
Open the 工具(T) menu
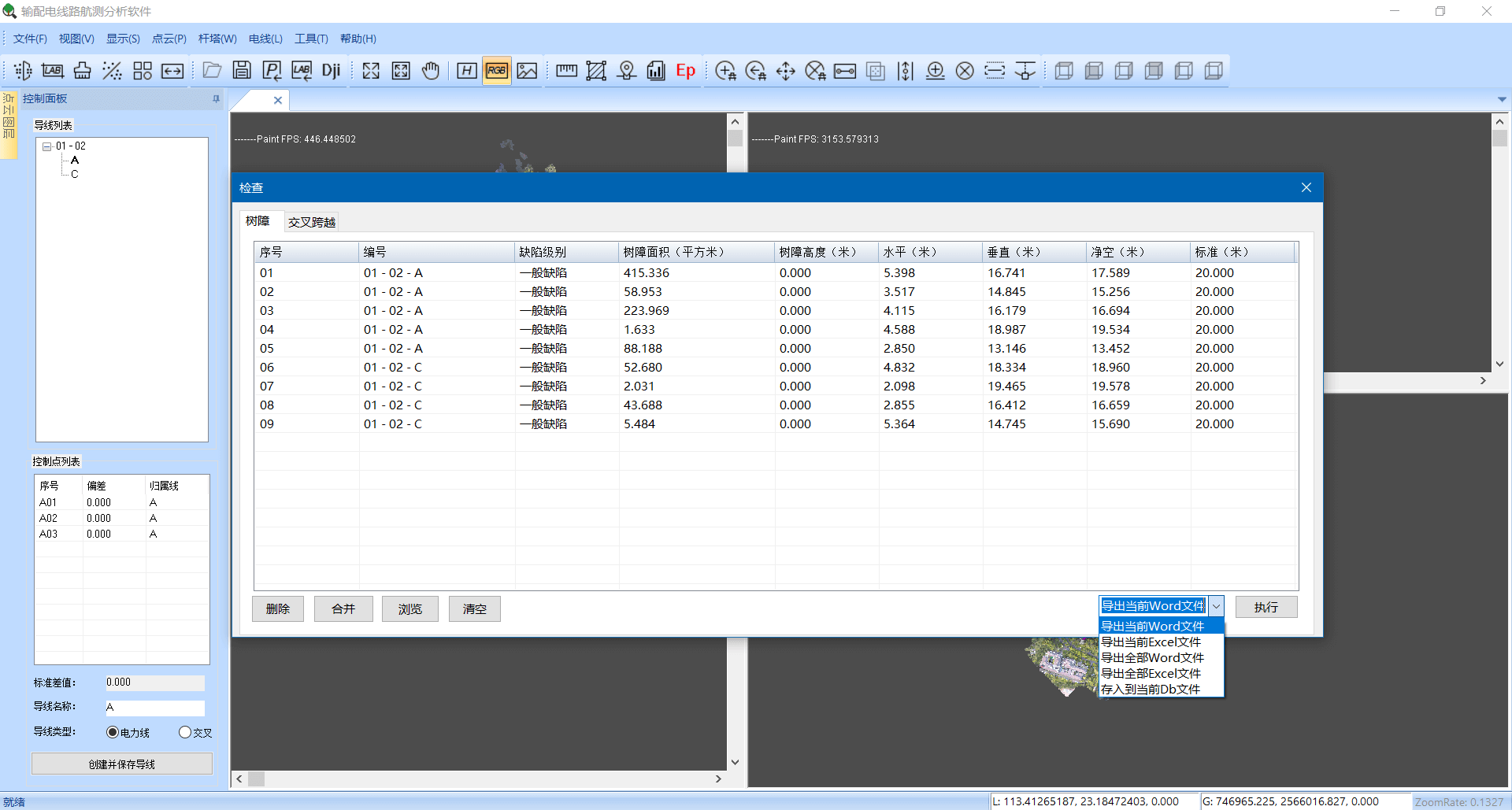click(311, 38)
